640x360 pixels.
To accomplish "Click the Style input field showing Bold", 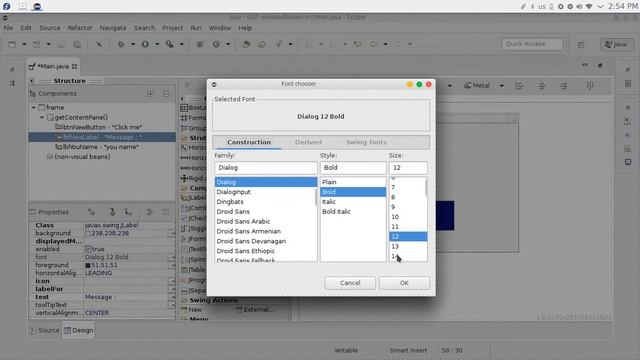I will 353,168.
